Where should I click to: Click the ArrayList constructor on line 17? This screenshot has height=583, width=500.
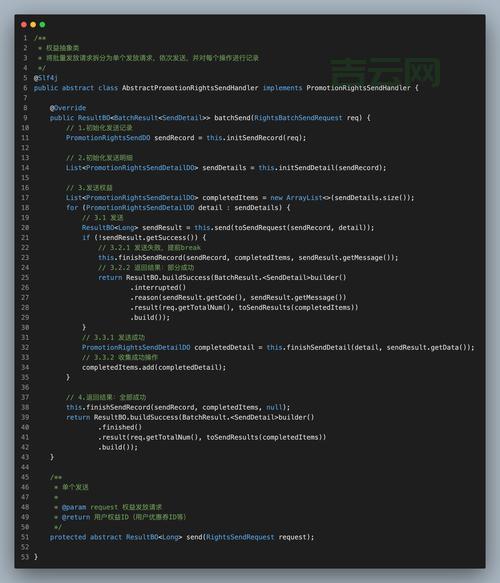(x=304, y=198)
